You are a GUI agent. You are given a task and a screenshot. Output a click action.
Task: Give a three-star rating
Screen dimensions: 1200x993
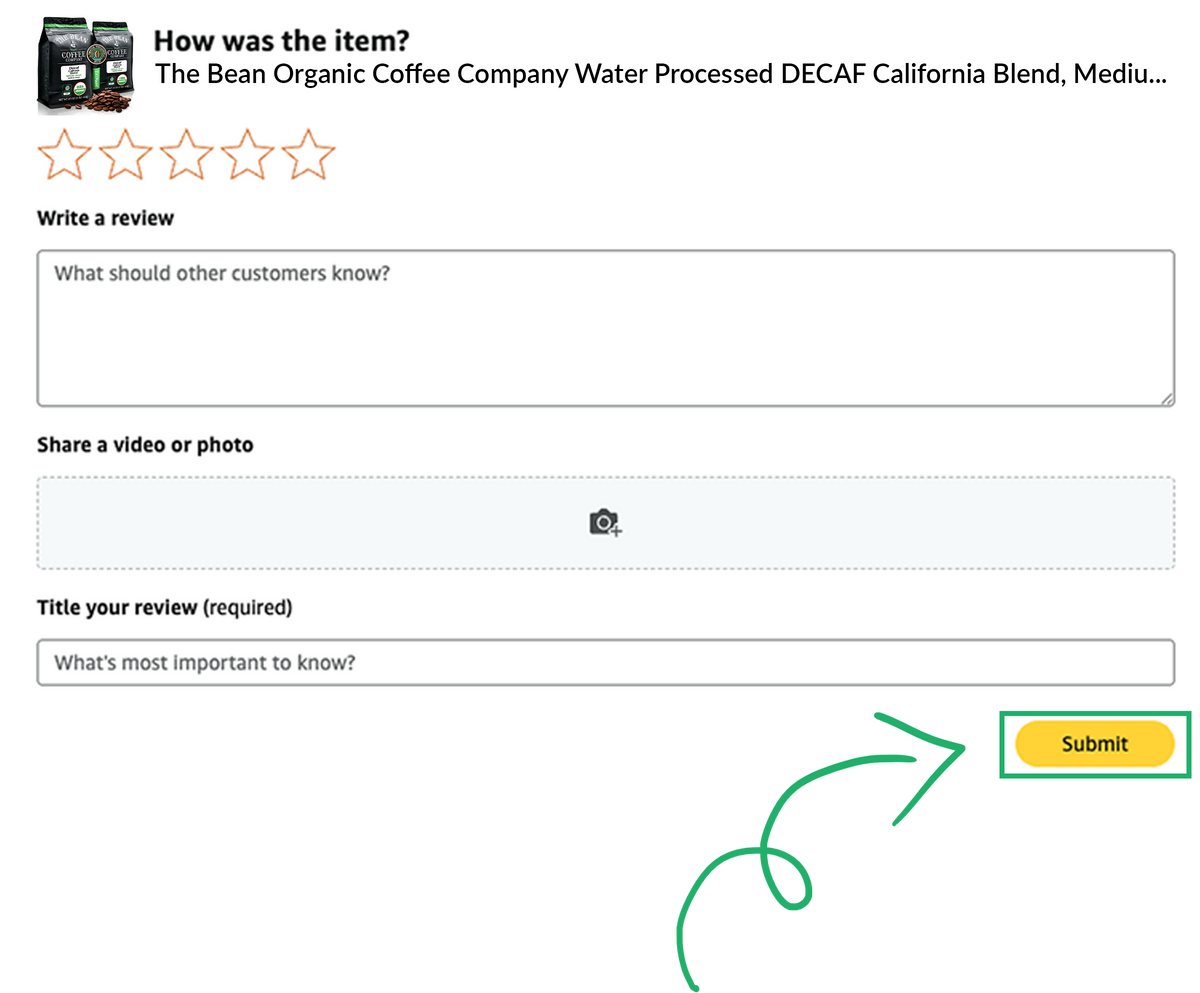(x=187, y=154)
